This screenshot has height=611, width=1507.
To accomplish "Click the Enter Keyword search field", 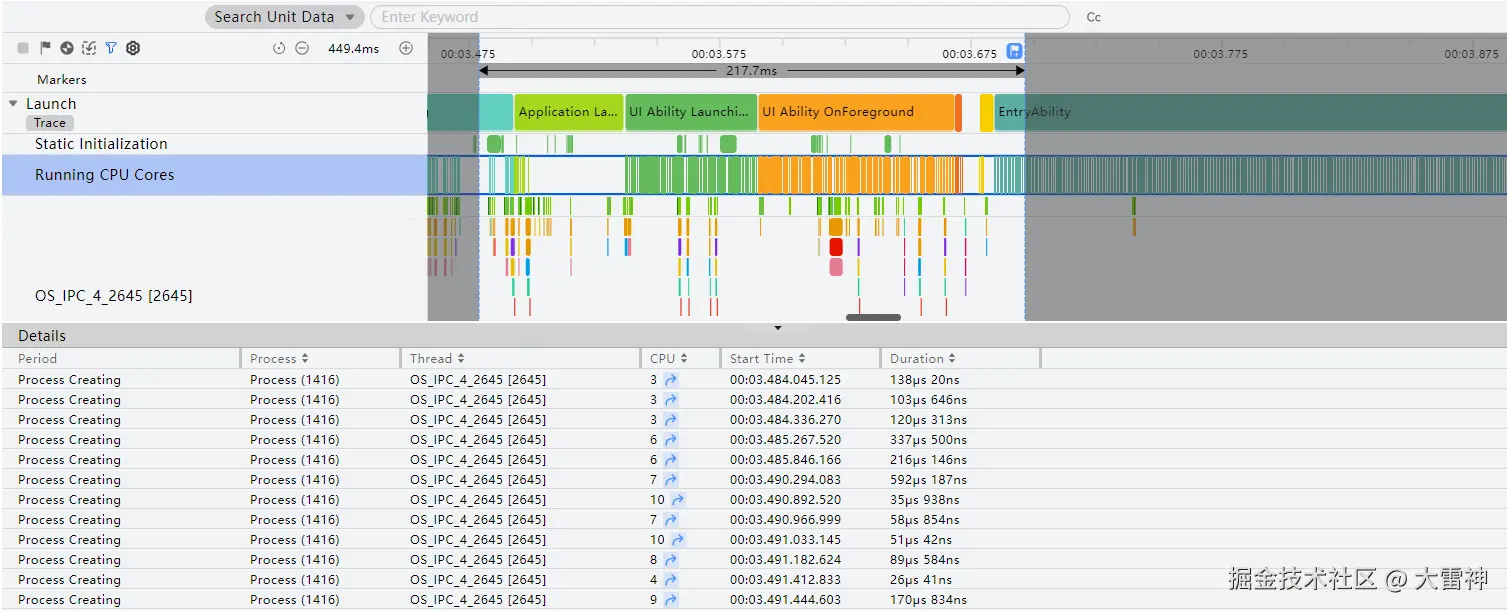I will 720,17.
